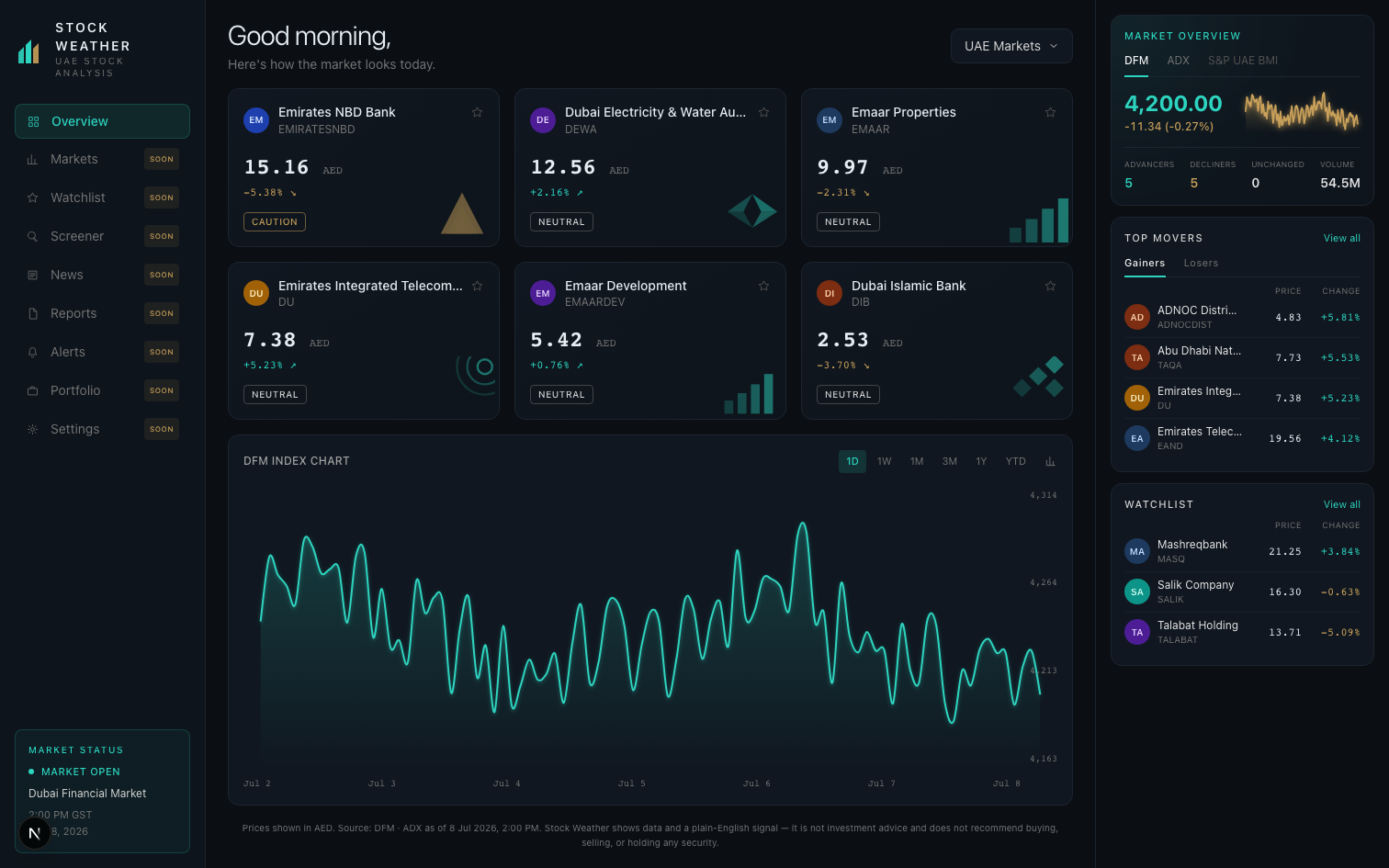
Task: Click the 4,200.00 index value
Action: tap(1173, 104)
